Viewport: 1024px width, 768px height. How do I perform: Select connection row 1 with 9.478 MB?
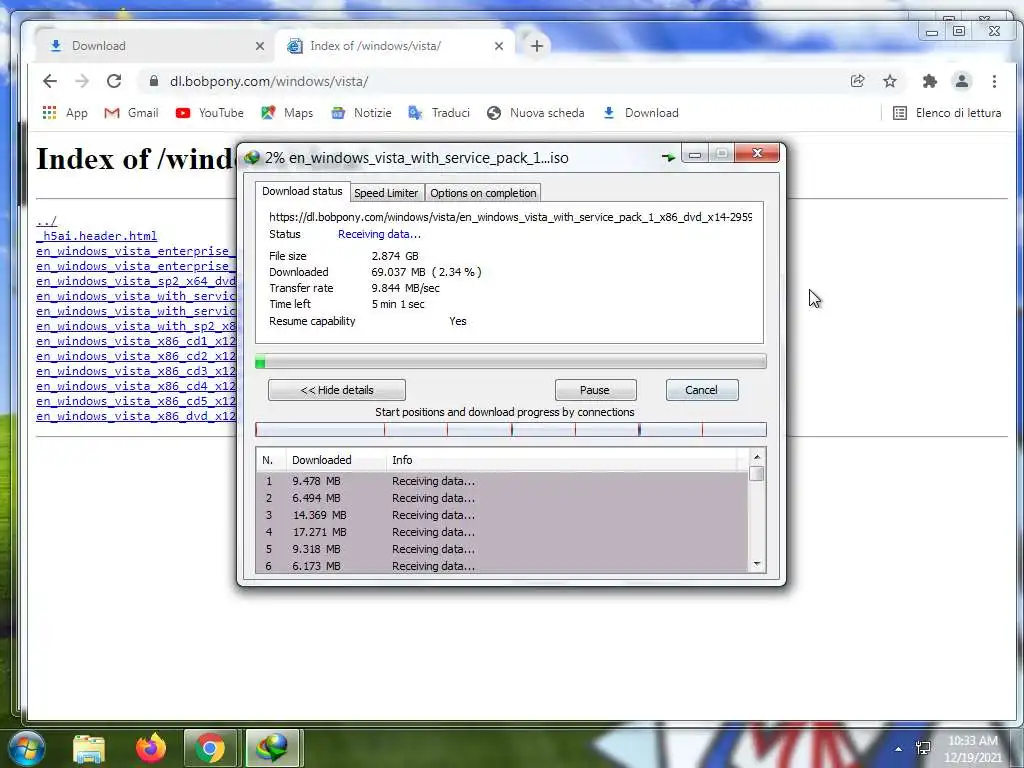pos(502,481)
